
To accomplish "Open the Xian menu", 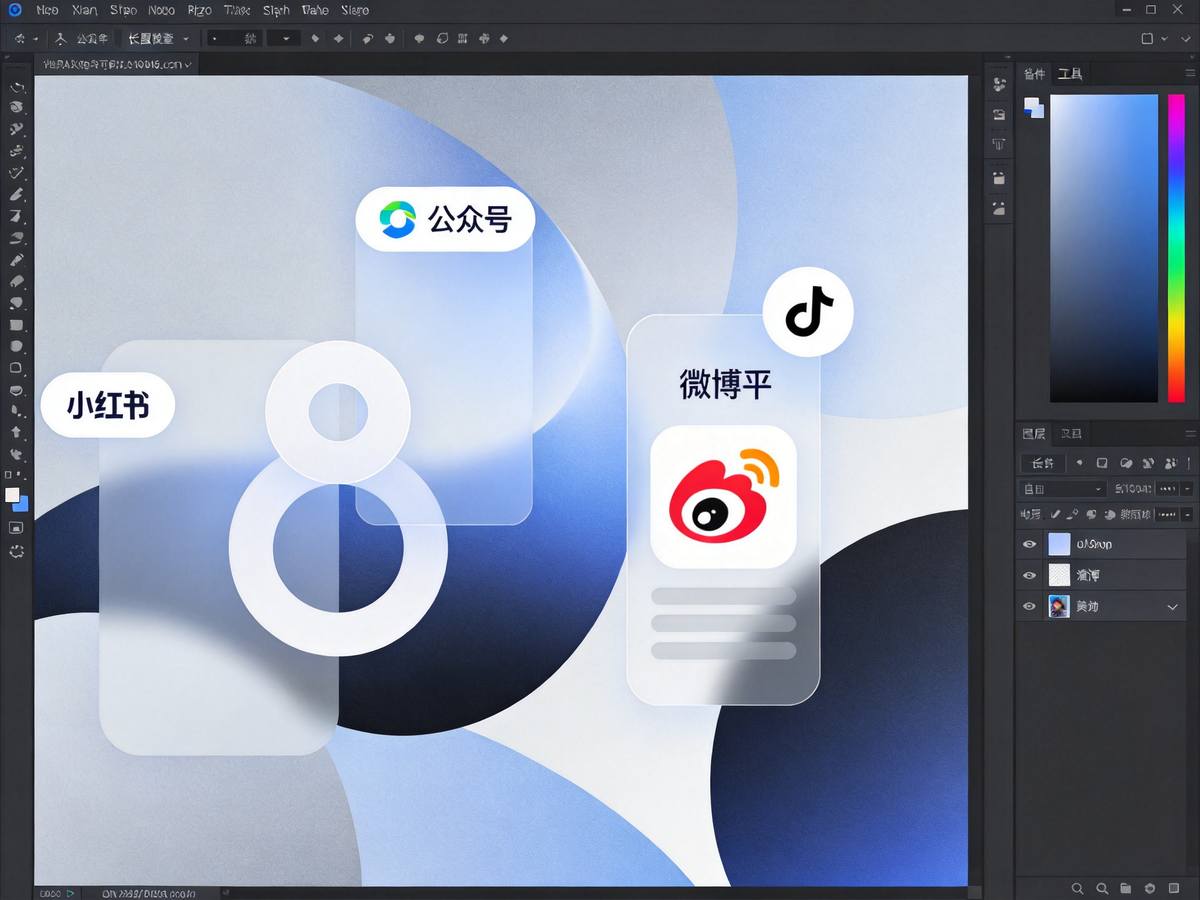I will [x=85, y=10].
